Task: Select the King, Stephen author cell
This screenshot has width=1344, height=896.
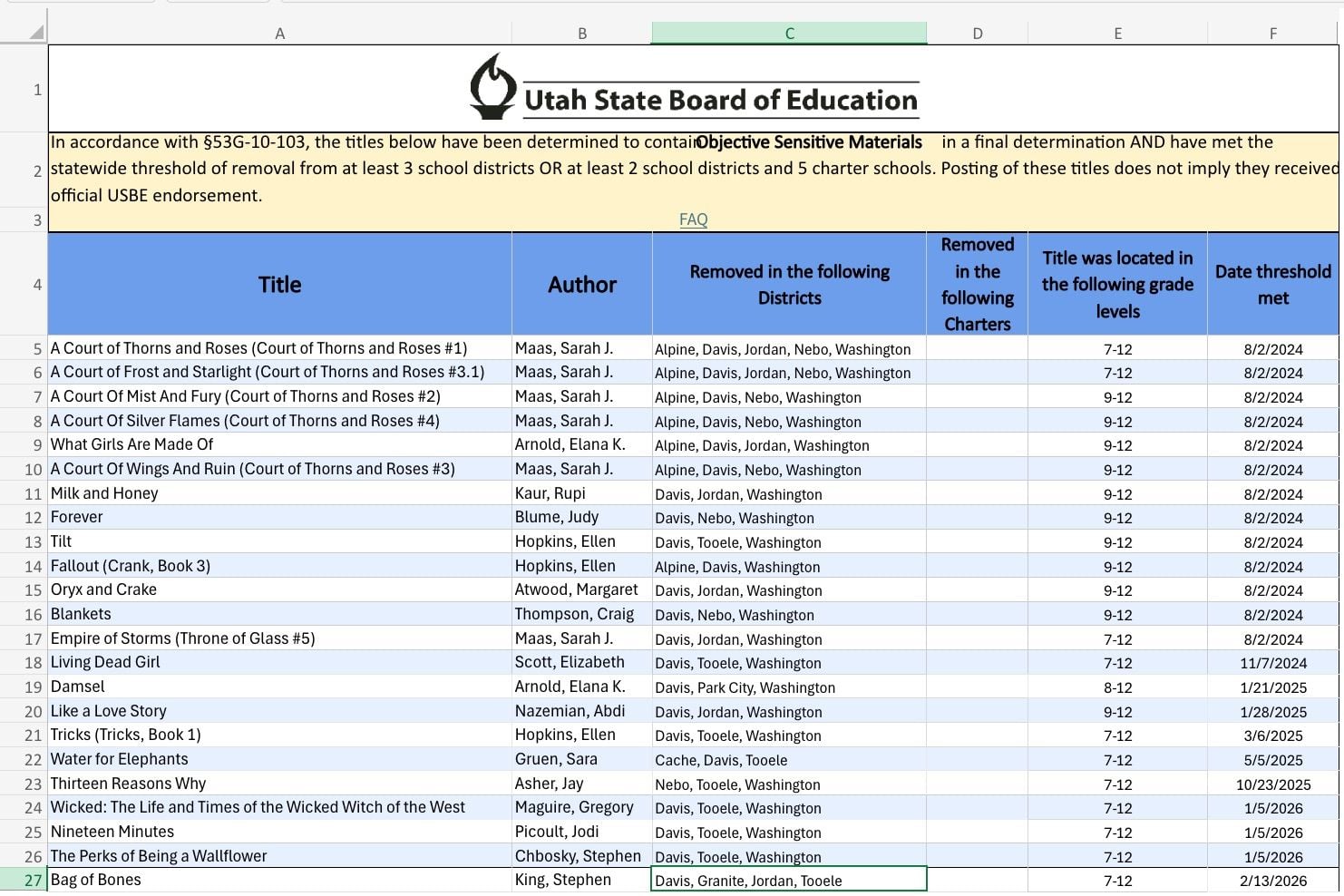Action: point(581,880)
